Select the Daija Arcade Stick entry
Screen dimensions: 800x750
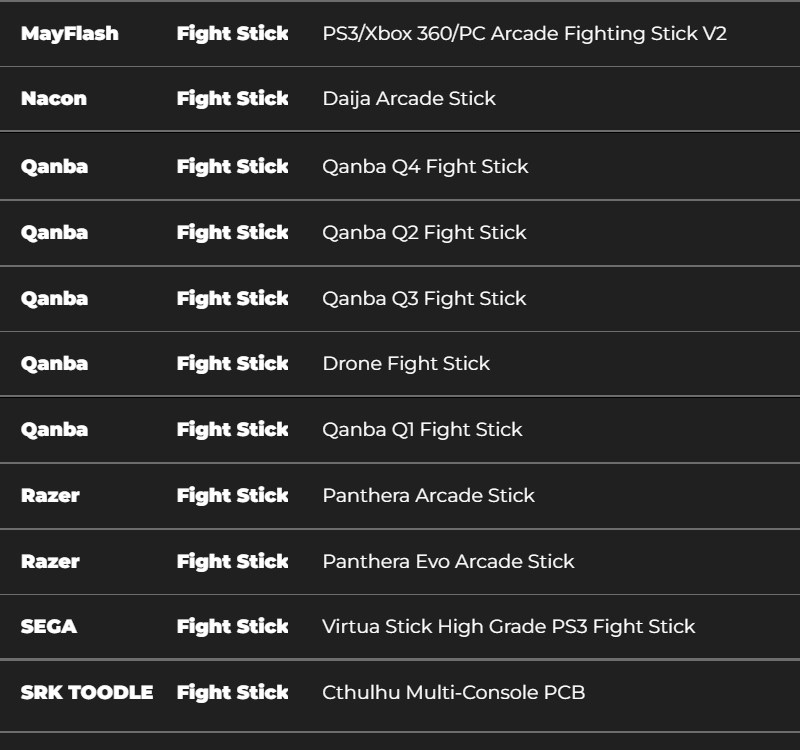pos(408,99)
